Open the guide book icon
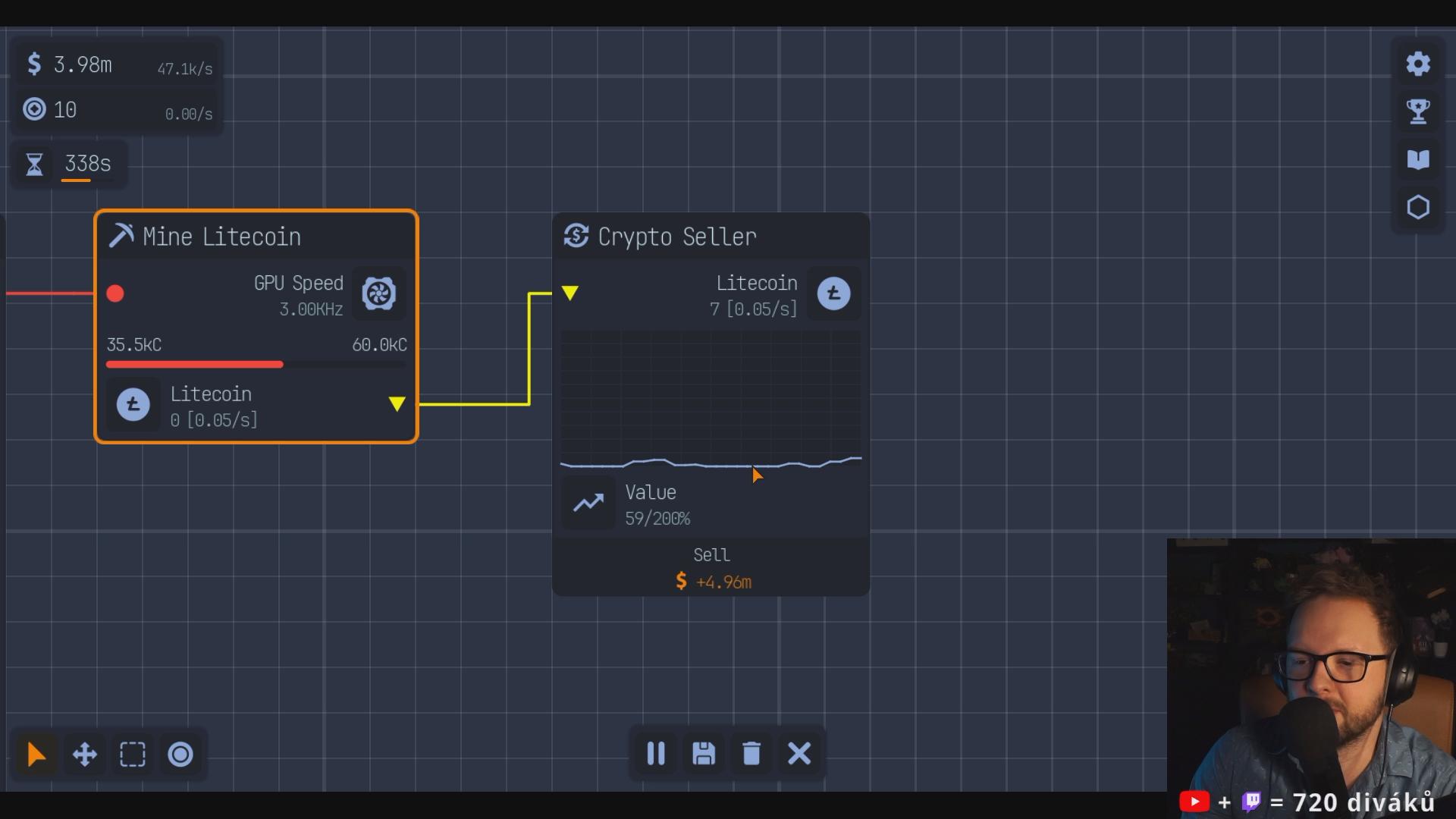This screenshot has height=819, width=1456. click(x=1417, y=159)
